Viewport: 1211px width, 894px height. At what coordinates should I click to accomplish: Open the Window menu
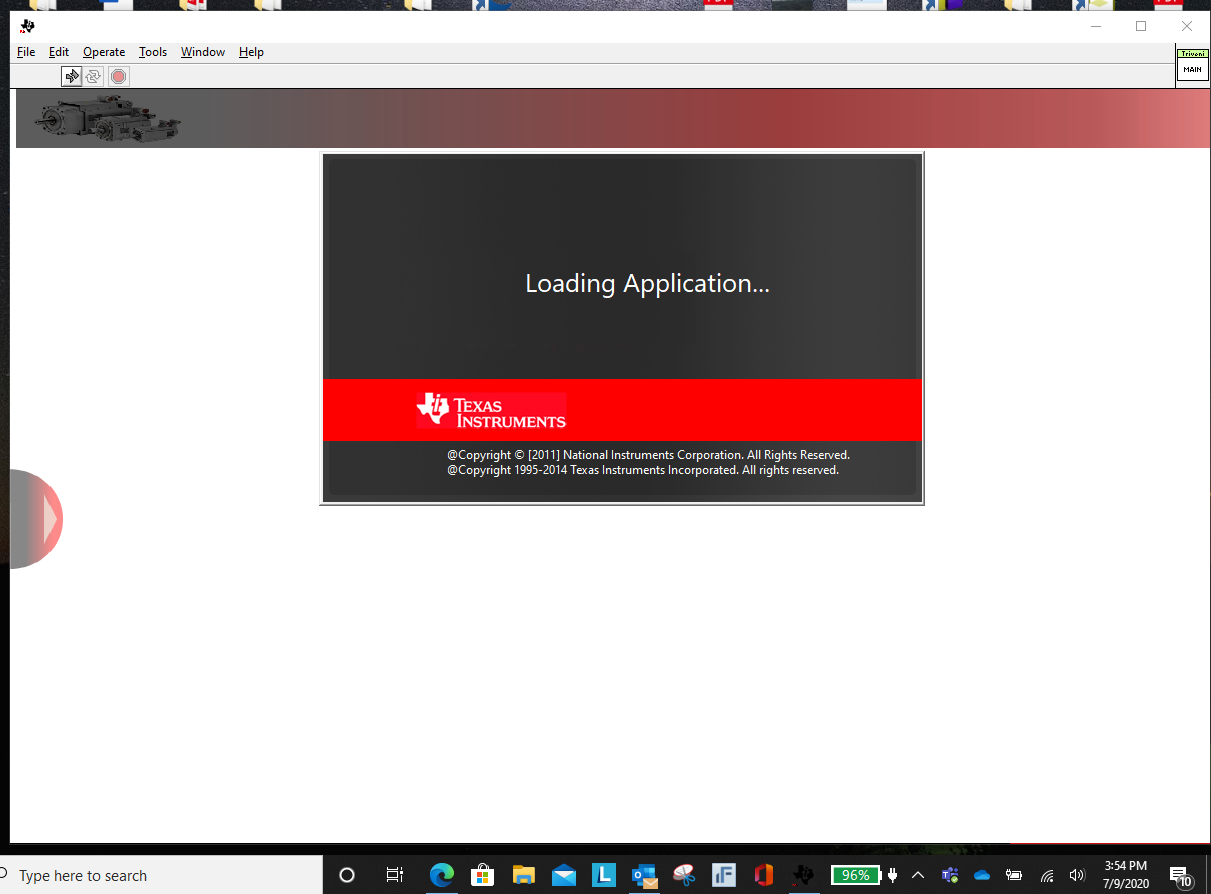(x=203, y=52)
